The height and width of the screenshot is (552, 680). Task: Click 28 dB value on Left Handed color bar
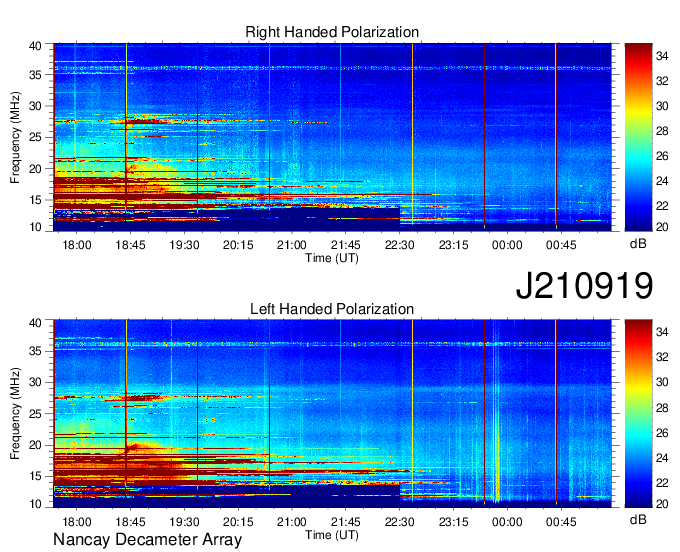[x=662, y=407]
